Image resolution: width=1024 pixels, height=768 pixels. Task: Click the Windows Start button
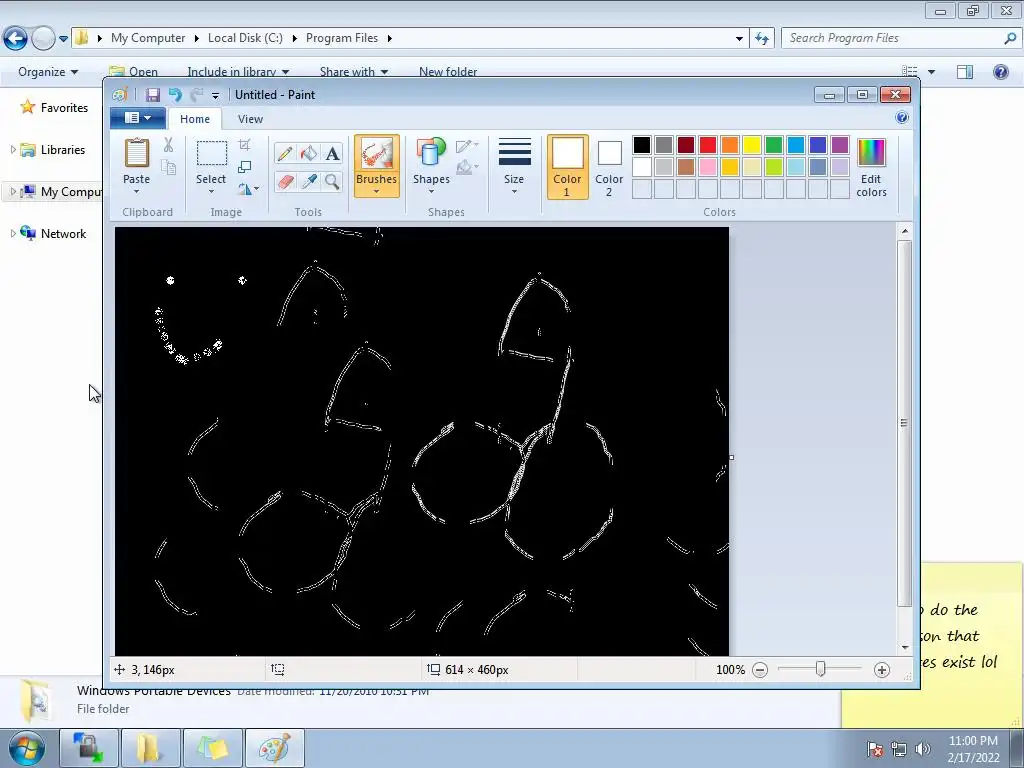[26, 748]
